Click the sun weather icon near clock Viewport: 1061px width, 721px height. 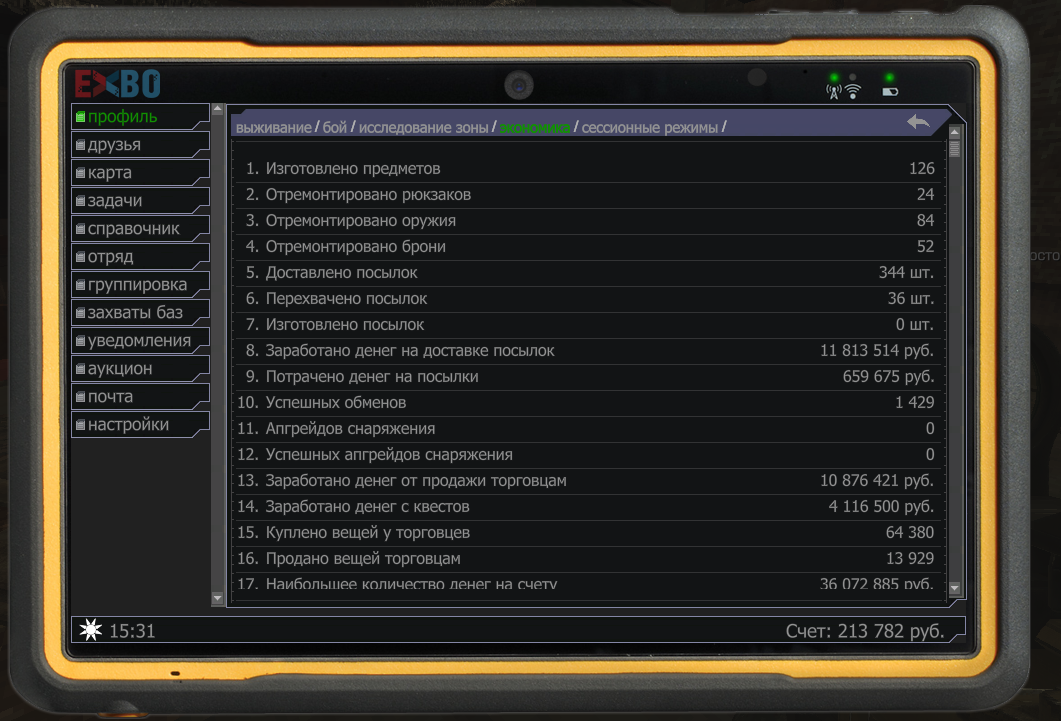[91, 630]
